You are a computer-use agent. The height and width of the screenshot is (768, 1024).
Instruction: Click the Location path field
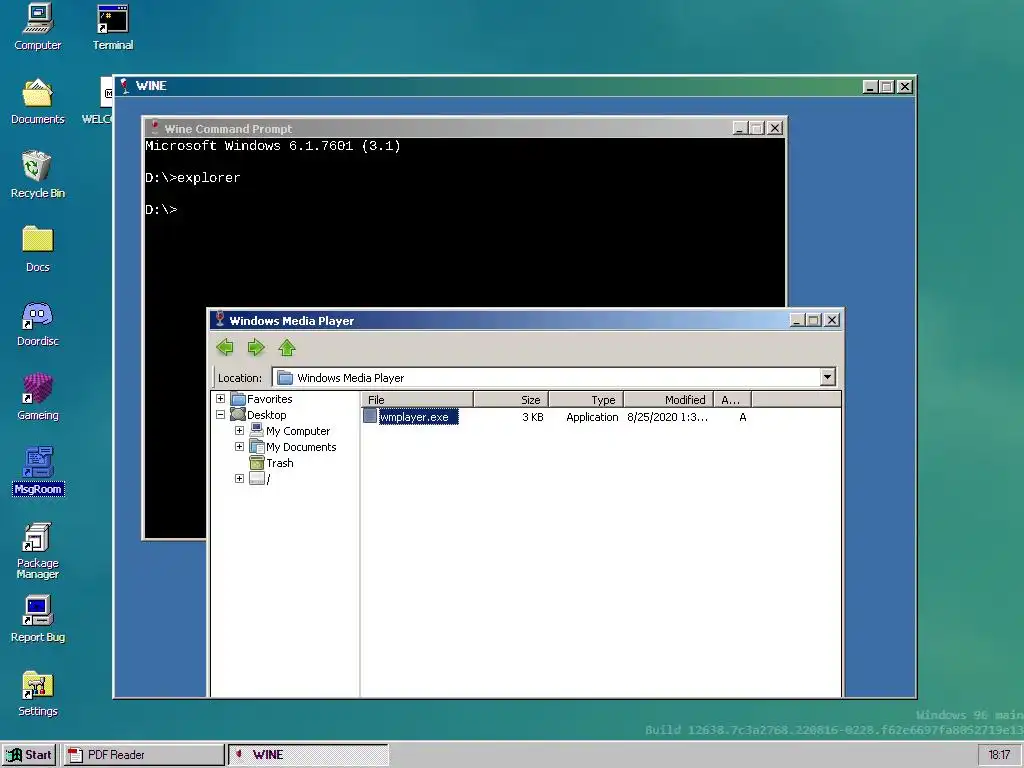click(547, 377)
